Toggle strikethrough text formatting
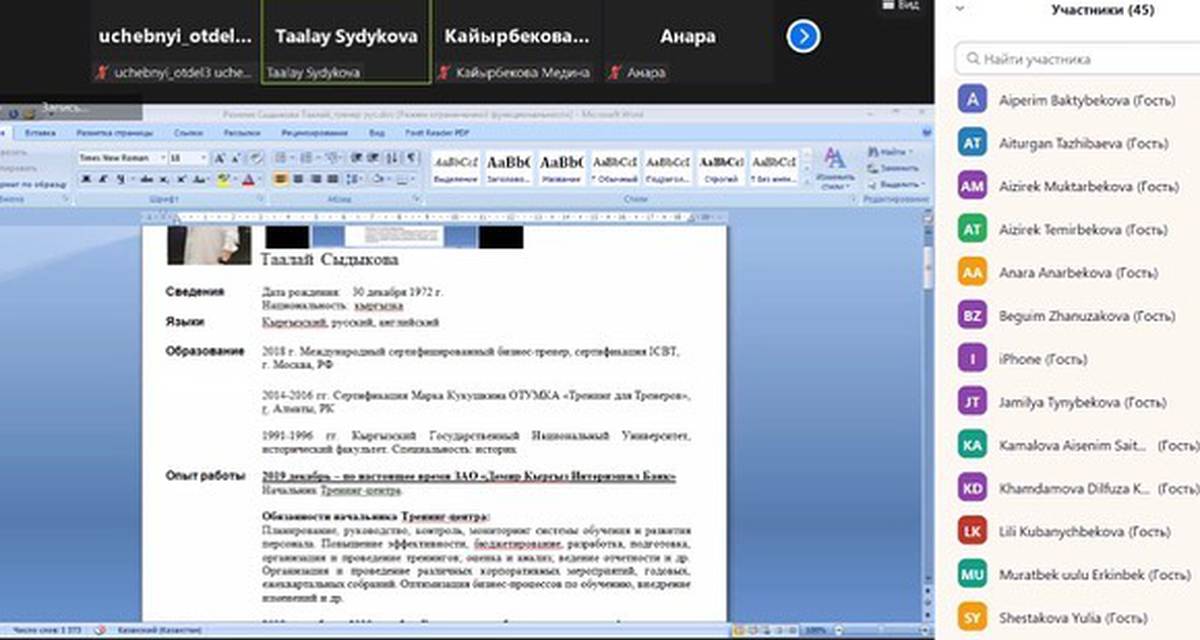The width and height of the screenshot is (1200, 640). tap(146, 179)
